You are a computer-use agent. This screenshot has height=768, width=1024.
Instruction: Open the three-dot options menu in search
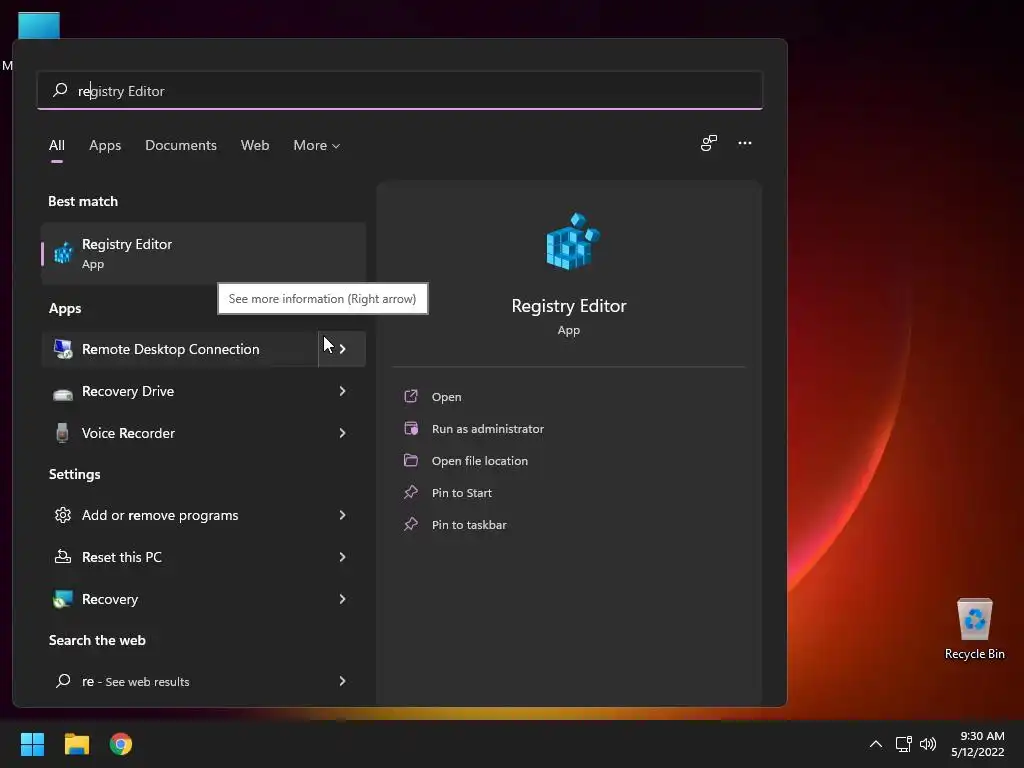[744, 144]
